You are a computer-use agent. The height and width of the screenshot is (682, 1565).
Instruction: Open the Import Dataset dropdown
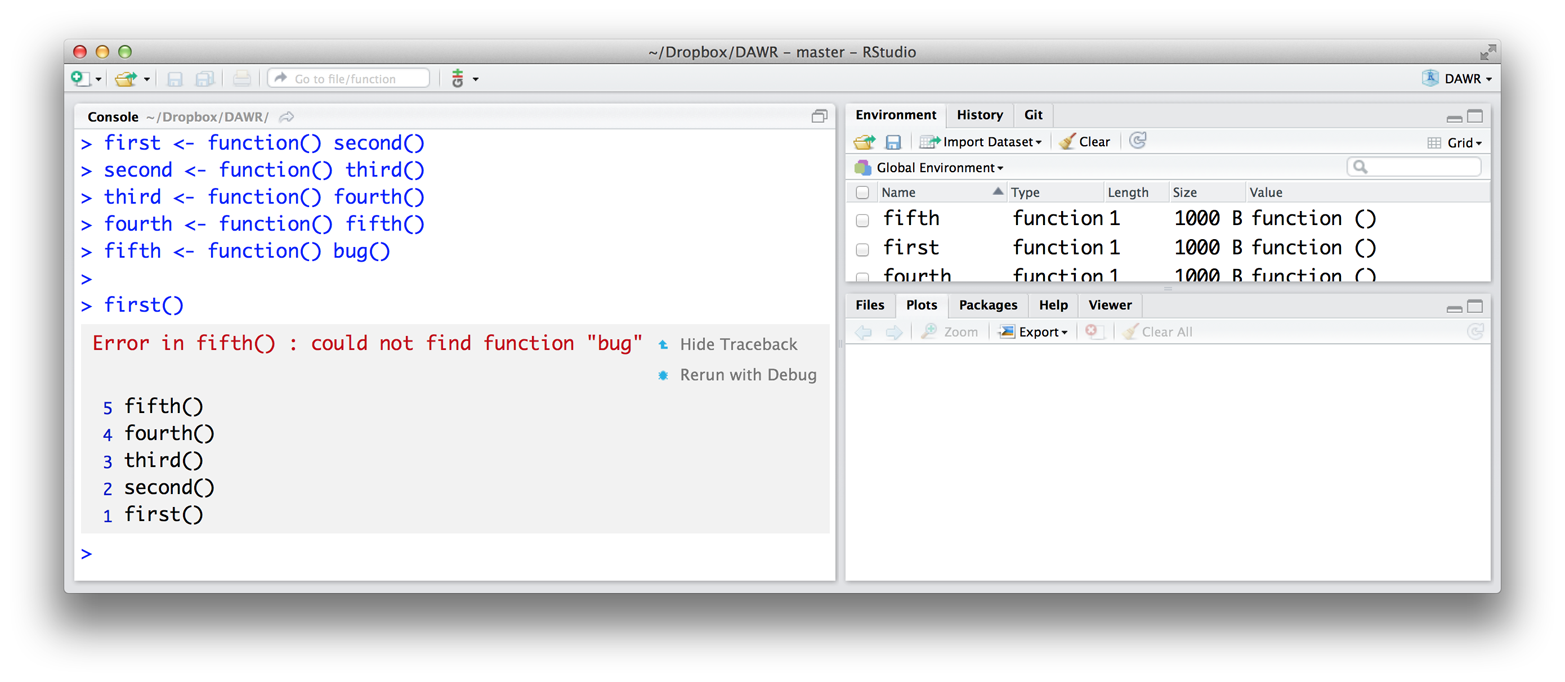(x=979, y=141)
